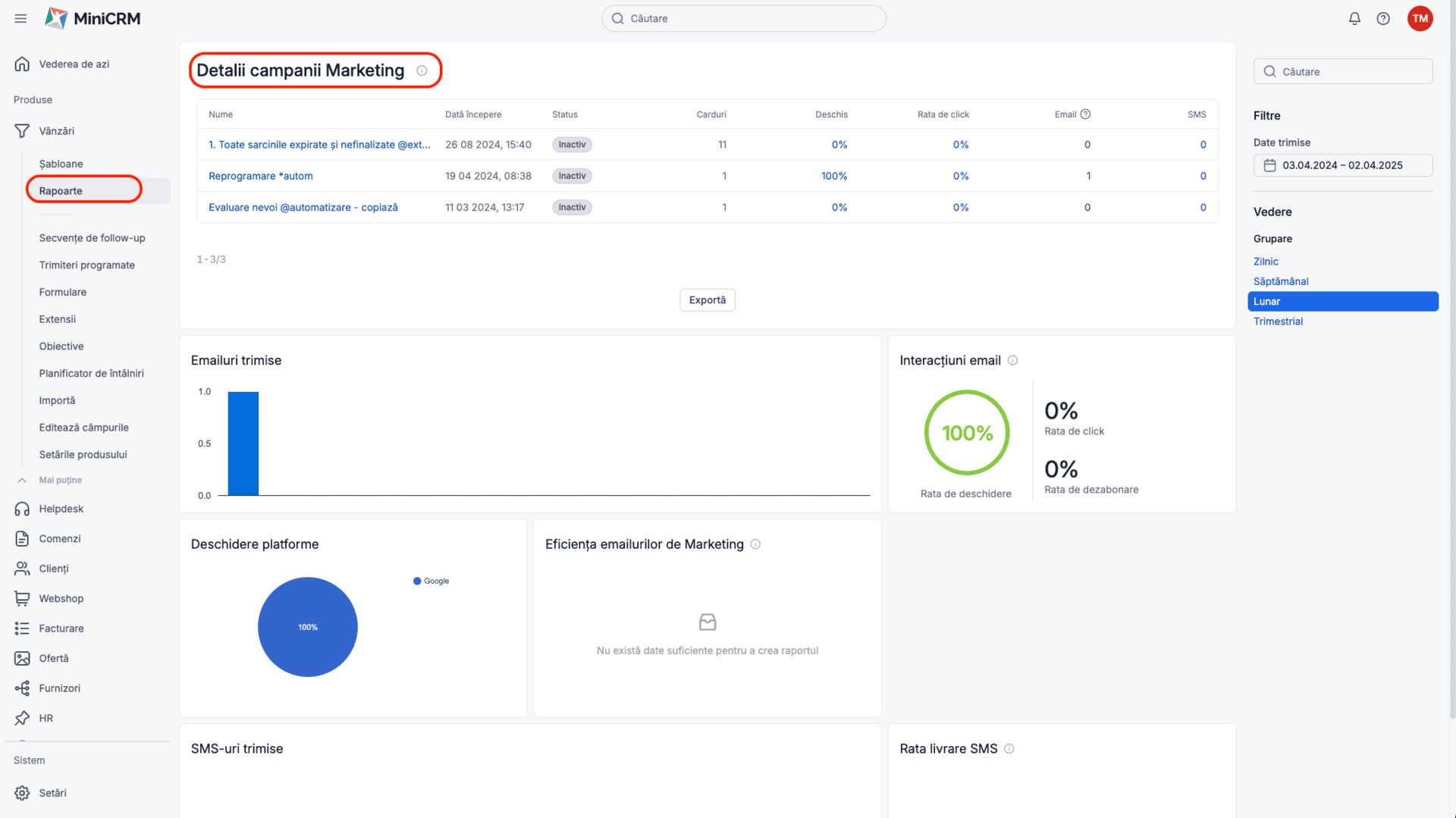Viewport: 1456px width, 818px height.
Task: Open the hamburger menu icon
Action: point(20,19)
